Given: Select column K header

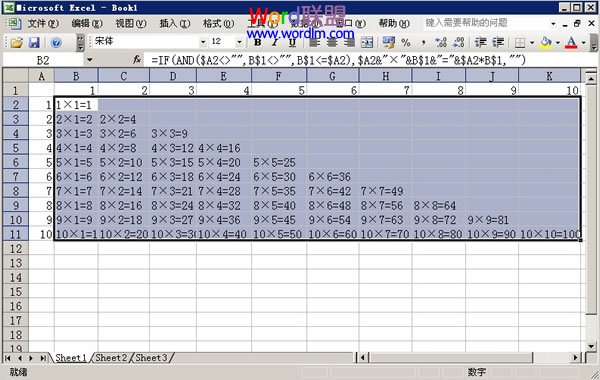Looking at the screenshot, I should (x=549, y=76).
